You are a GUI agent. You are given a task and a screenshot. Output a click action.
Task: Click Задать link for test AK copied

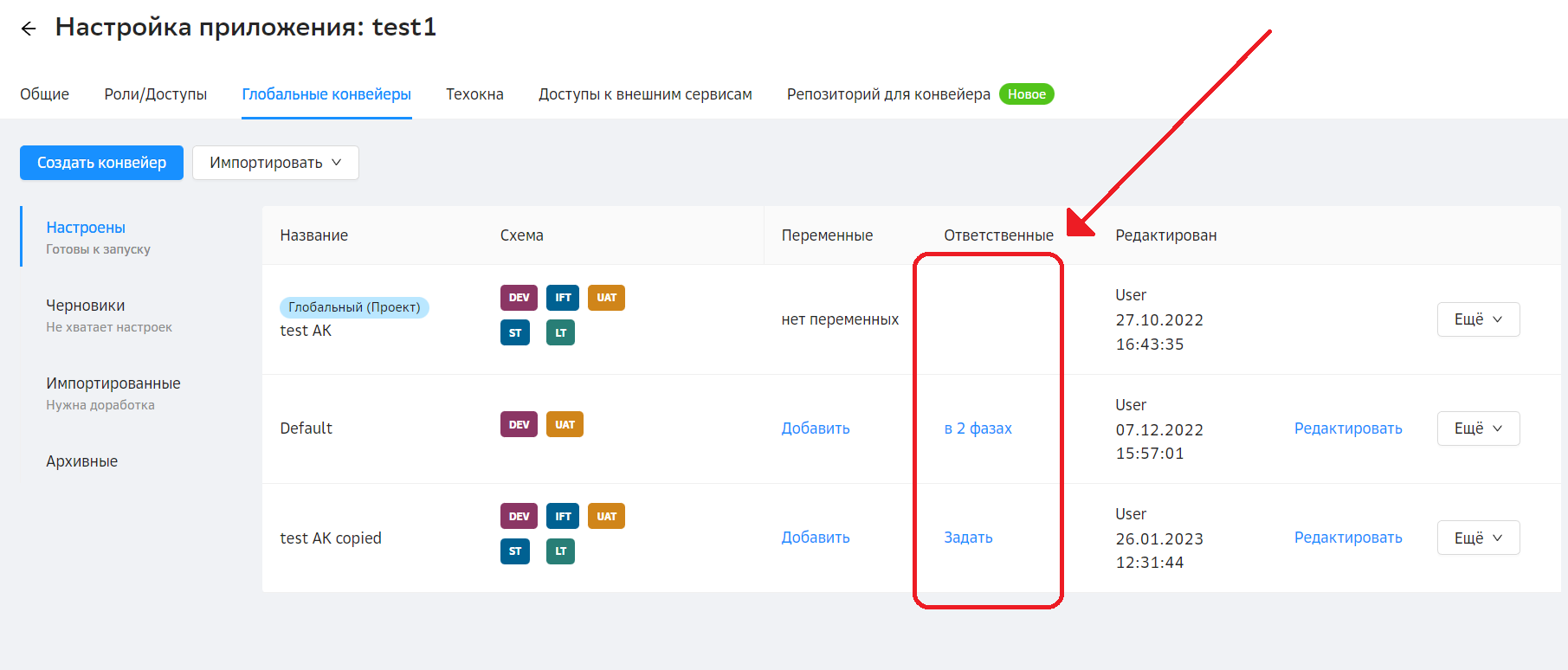[x=968, y=538]
